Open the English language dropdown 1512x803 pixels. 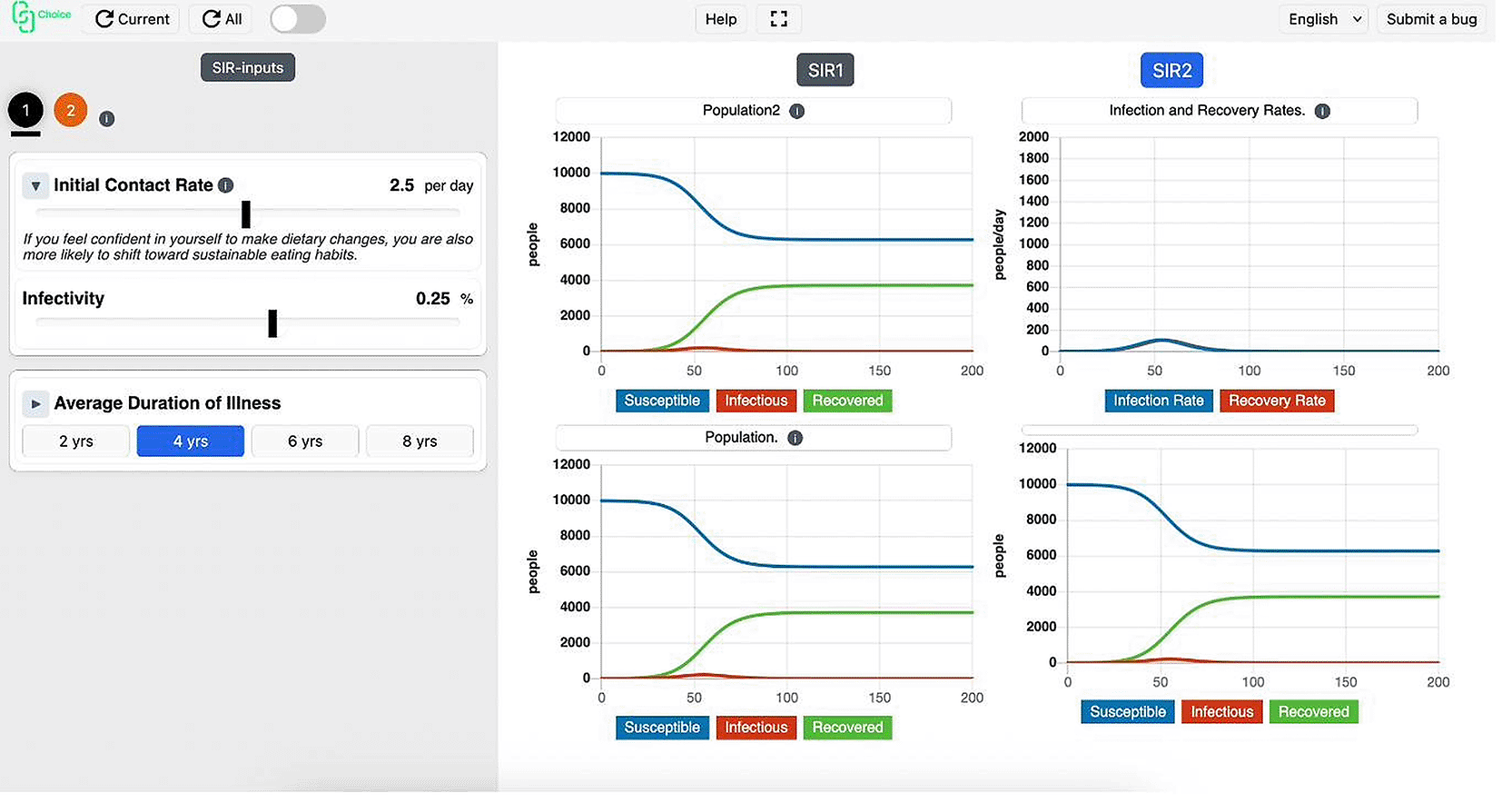[1326, 19]
